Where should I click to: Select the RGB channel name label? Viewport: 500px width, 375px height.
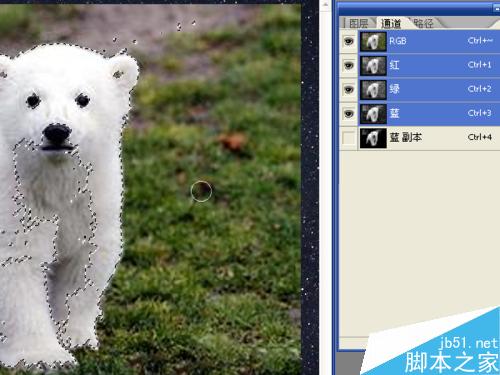398,41
